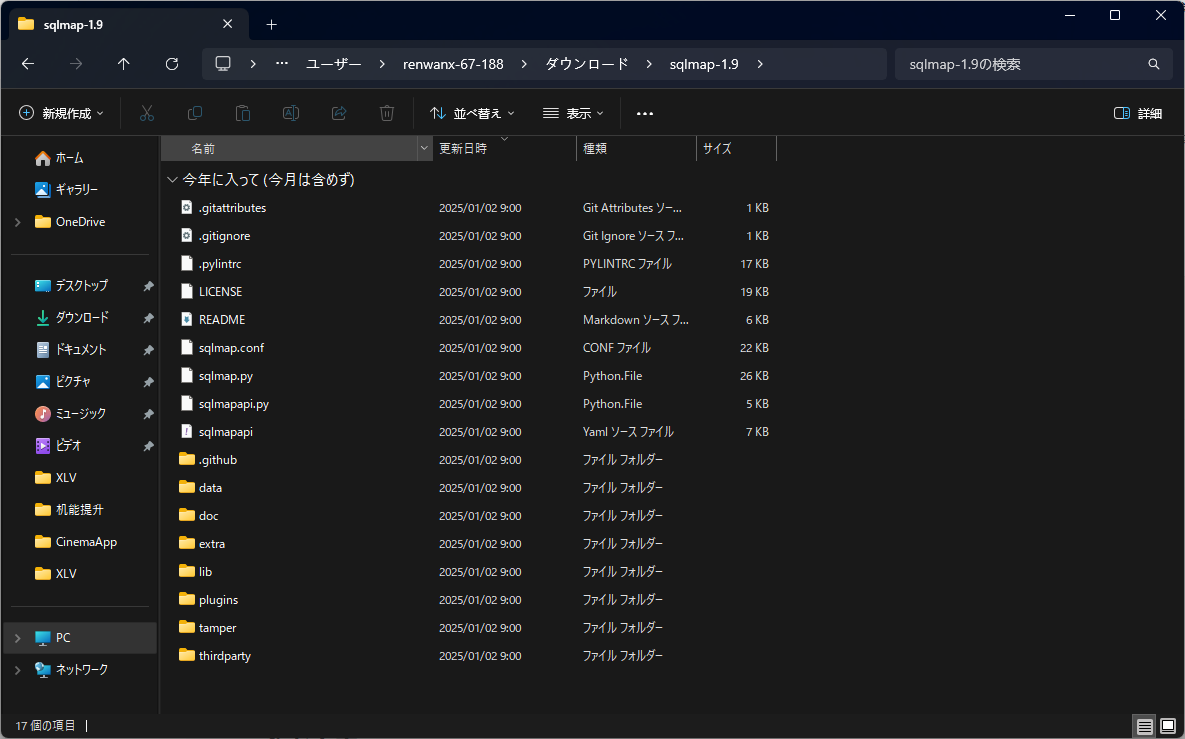This screenshot has width=1185, height=739.
Task: Open the 並べ替え sort dropdown
Action: (x=472, y=114)
